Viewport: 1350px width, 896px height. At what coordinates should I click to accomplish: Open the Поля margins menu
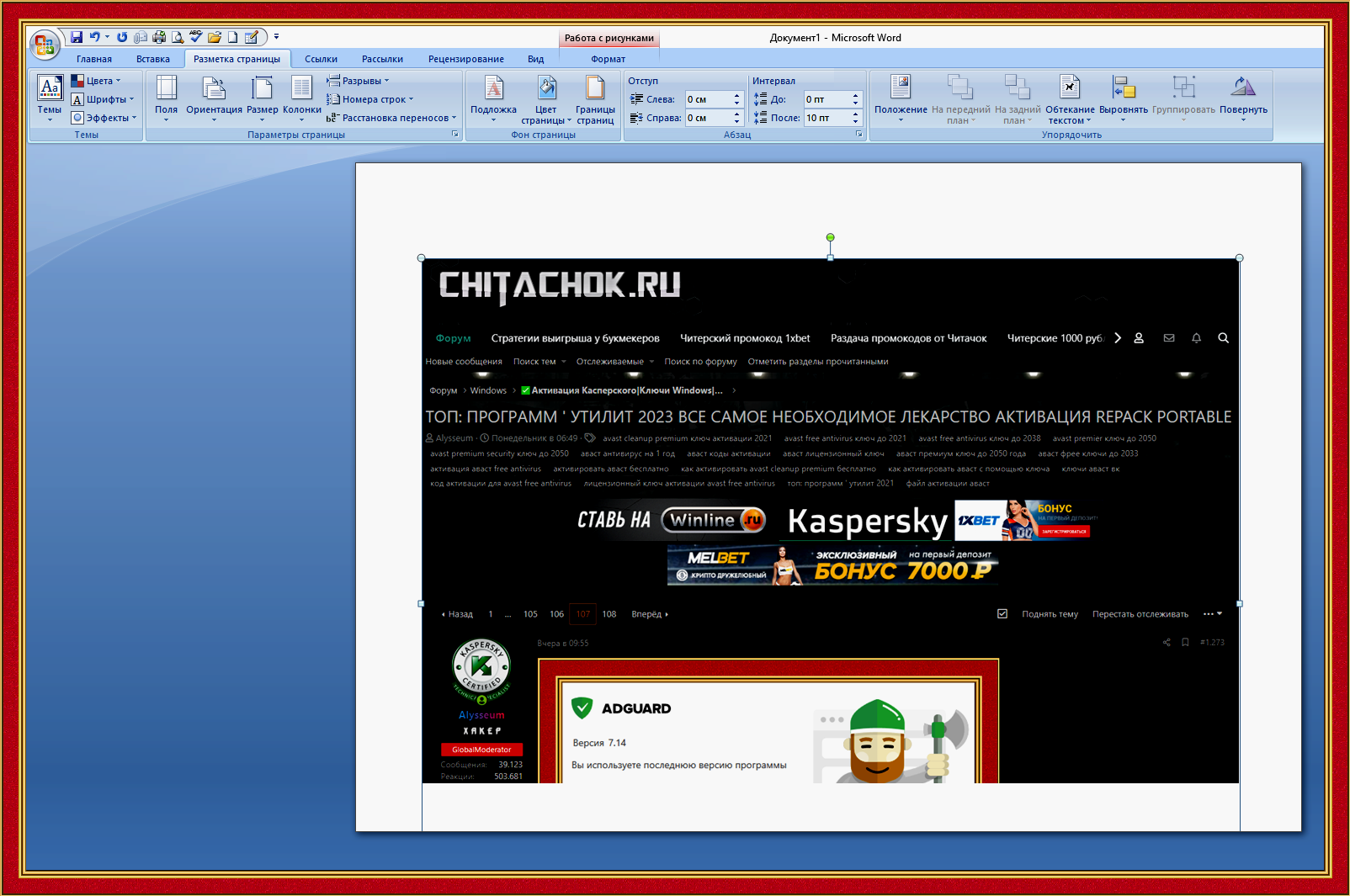167,98
